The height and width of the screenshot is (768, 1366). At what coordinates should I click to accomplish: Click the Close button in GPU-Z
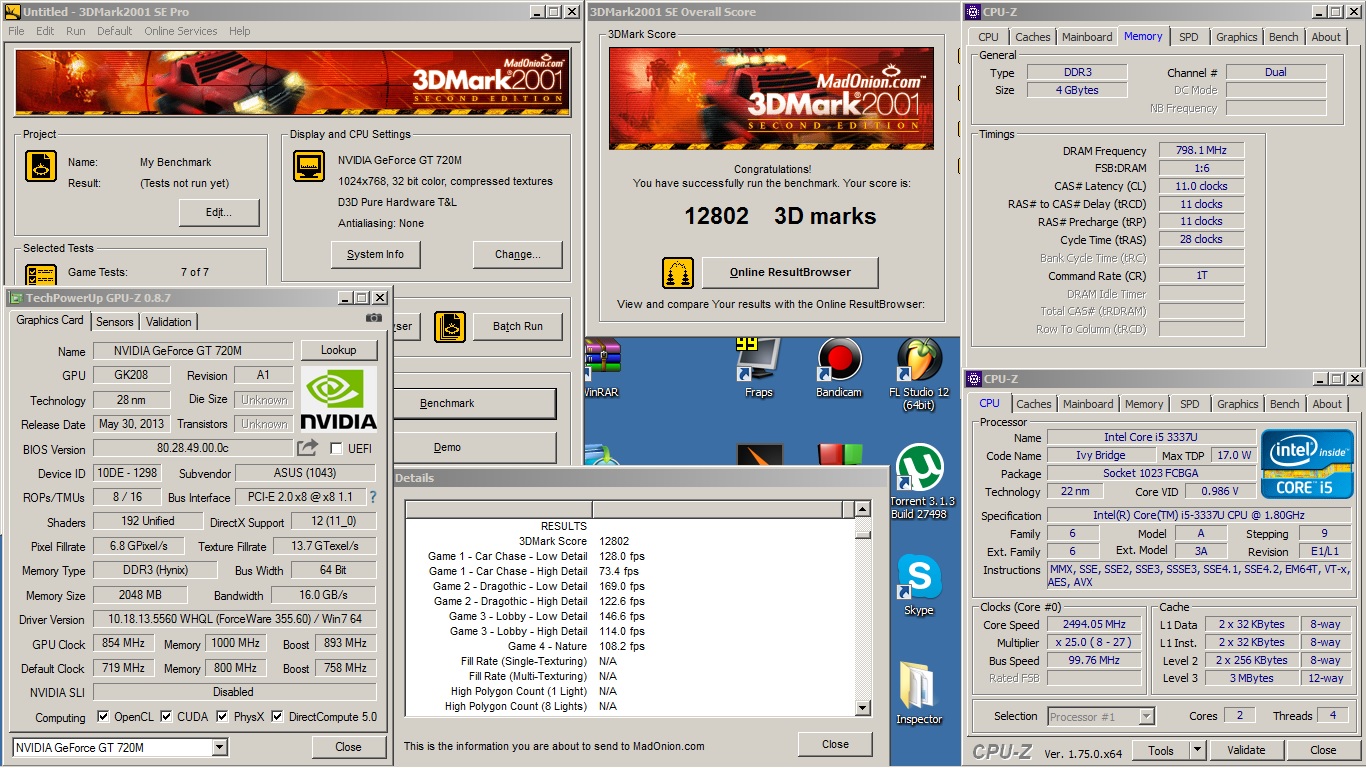coord(348,747)
